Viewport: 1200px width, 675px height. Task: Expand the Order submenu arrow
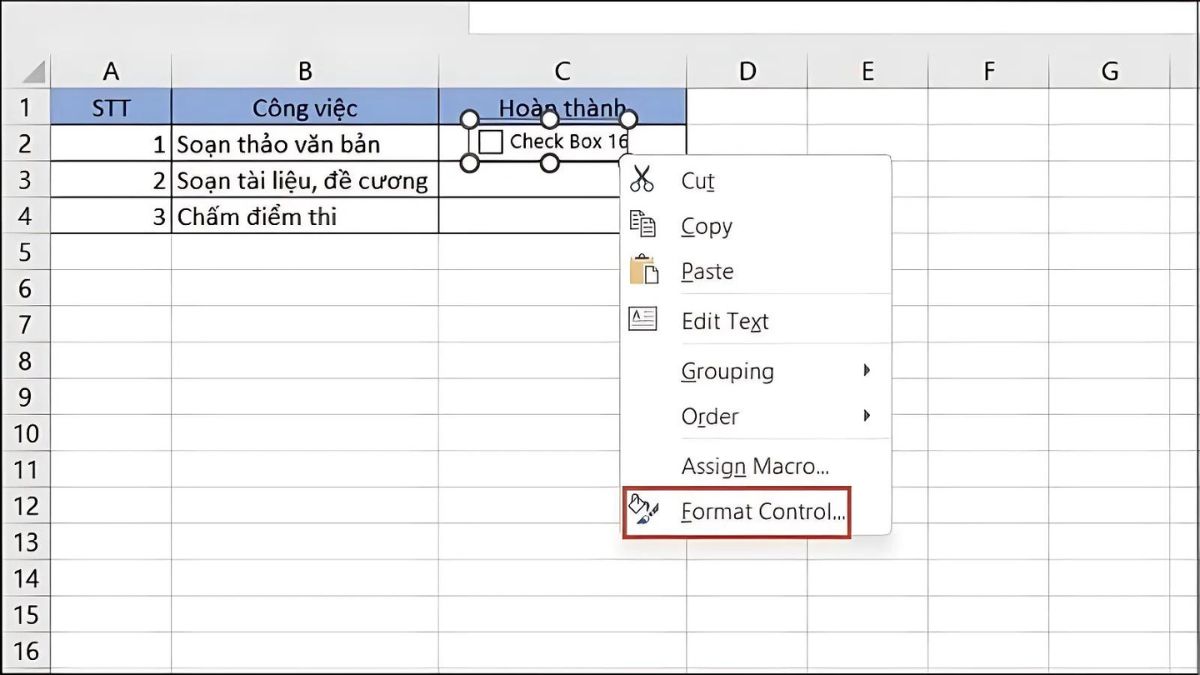click(866, 415)
